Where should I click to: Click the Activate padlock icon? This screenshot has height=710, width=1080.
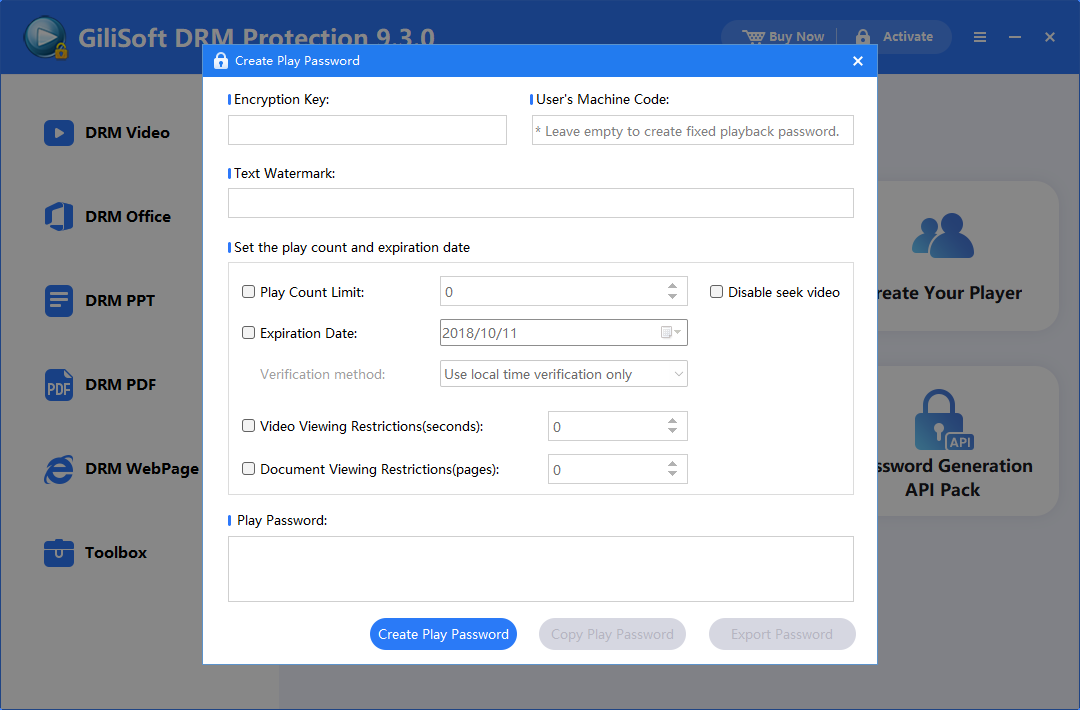point(862,36)
